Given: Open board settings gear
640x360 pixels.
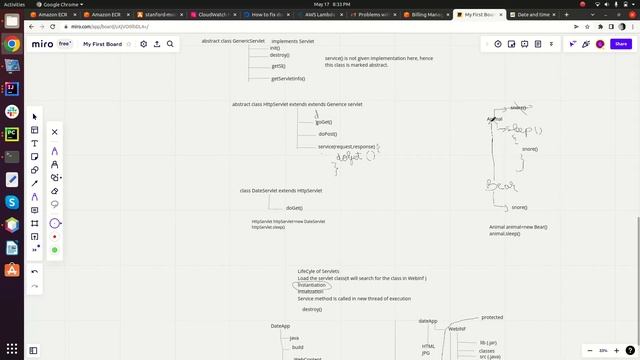Looking at the screenshot, I should click(144, 44).
